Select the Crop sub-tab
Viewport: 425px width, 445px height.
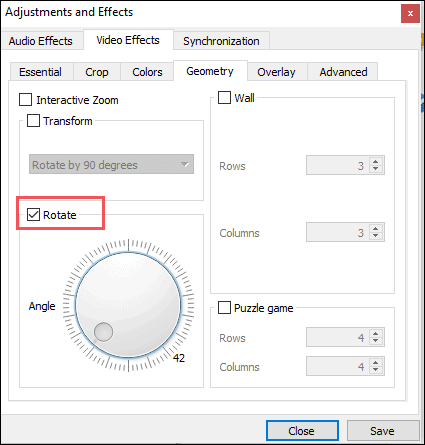[97, 72]
